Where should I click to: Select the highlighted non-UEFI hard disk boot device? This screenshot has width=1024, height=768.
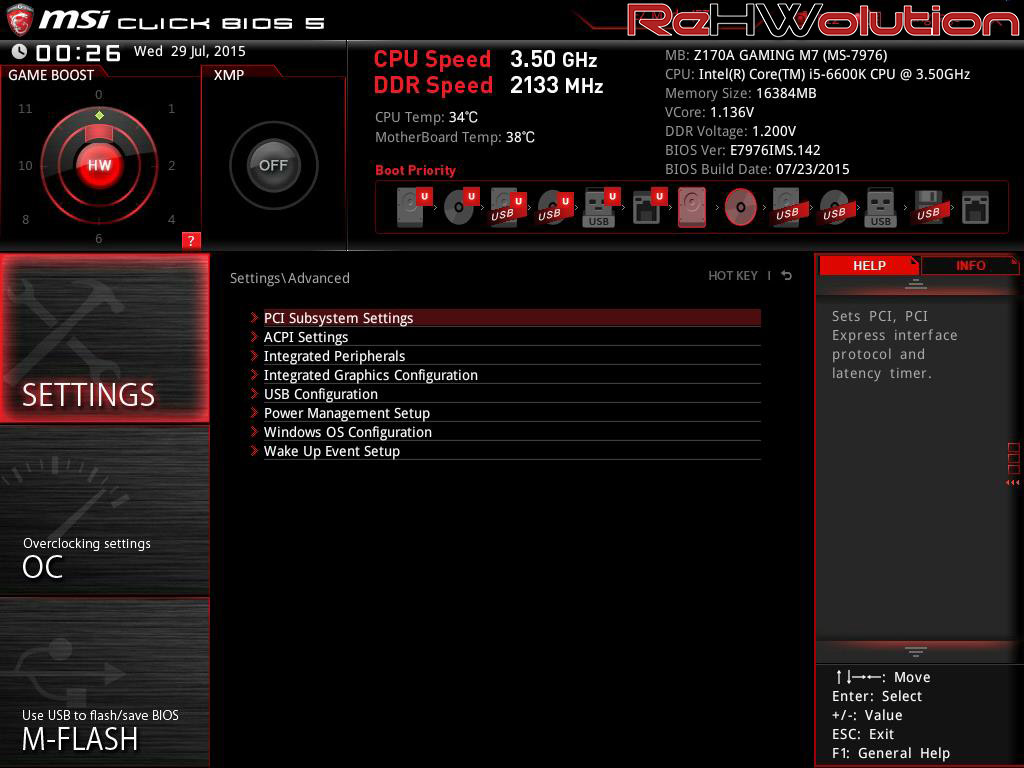point(692,207)
